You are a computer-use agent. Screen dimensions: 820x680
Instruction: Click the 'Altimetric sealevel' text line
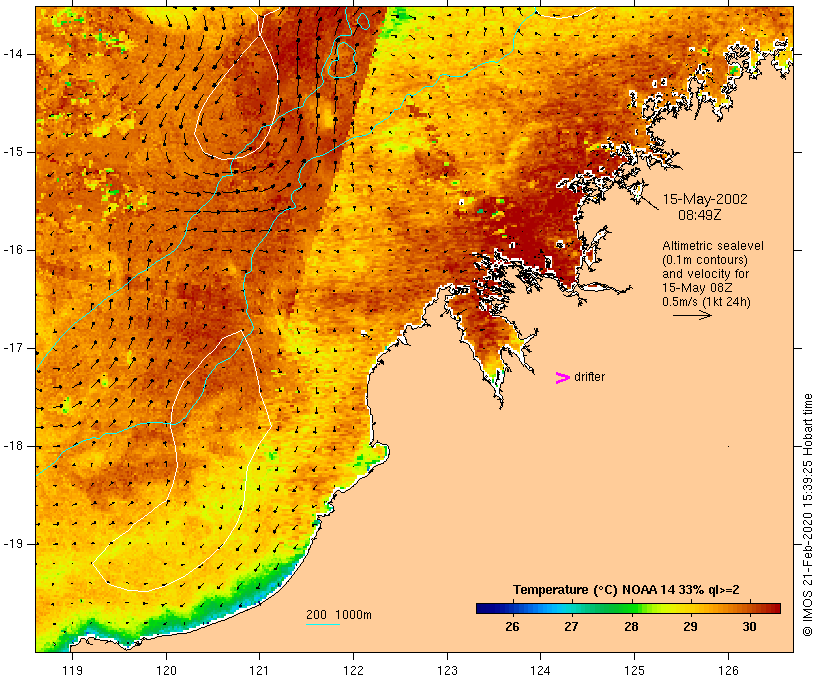[x=713, y=246]
